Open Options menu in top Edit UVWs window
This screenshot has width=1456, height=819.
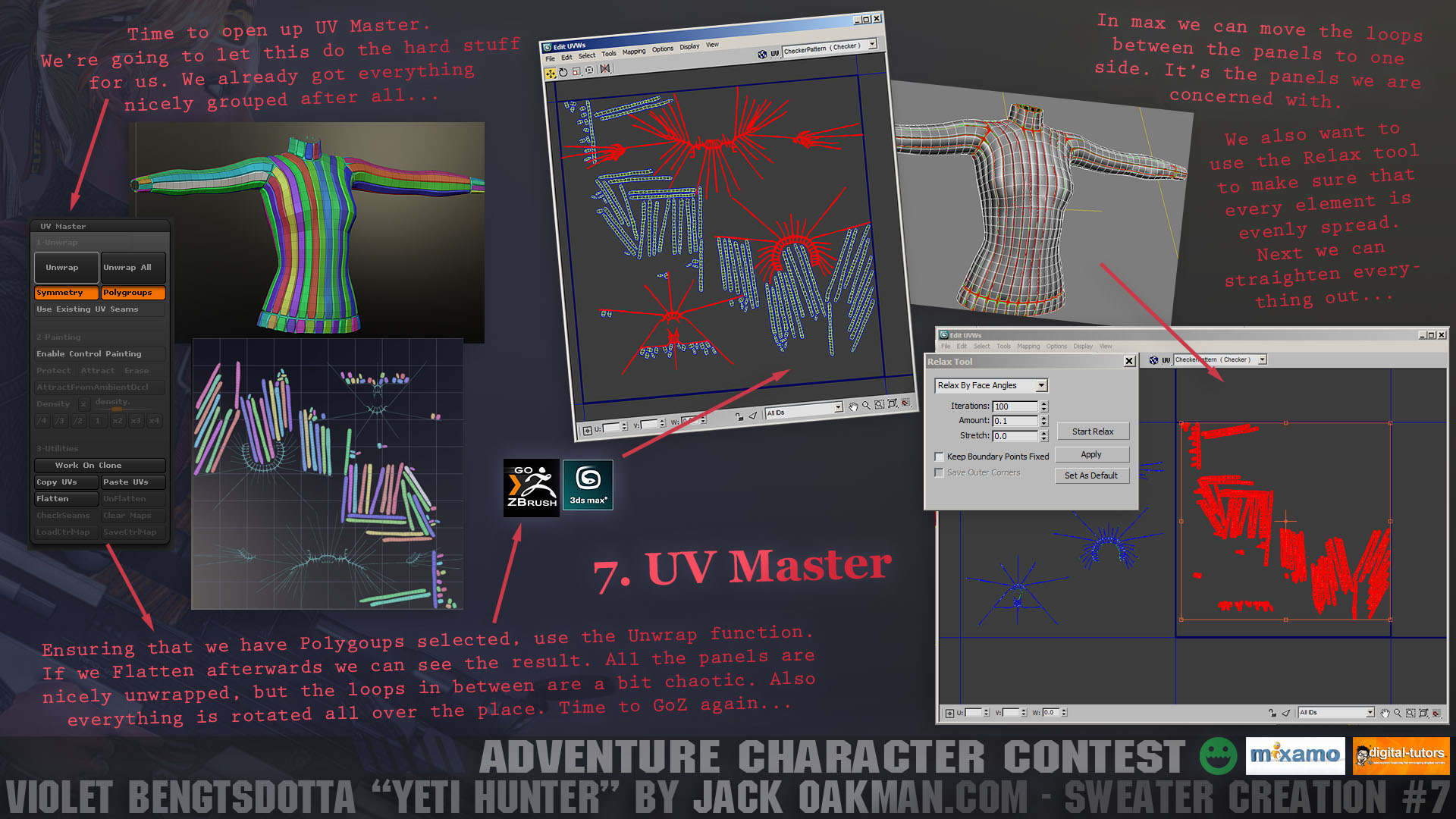(x=663, y=49)
